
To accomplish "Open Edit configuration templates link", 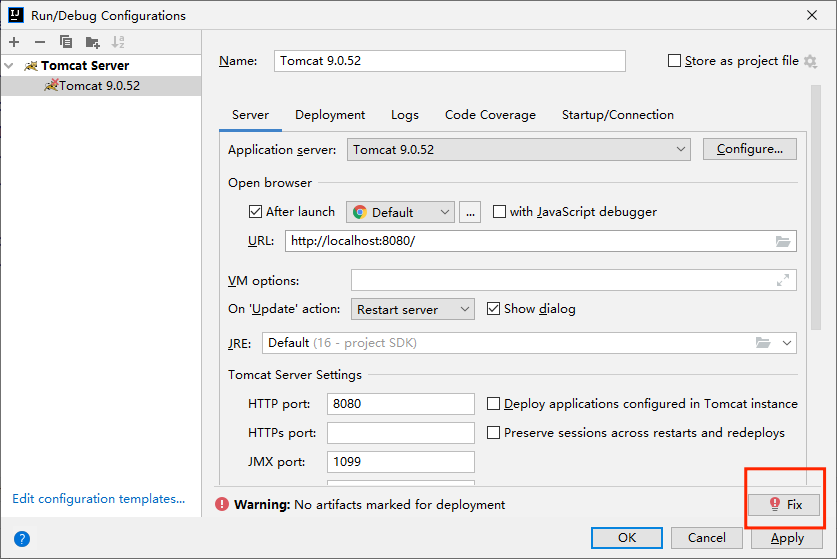I will [99, 499].
